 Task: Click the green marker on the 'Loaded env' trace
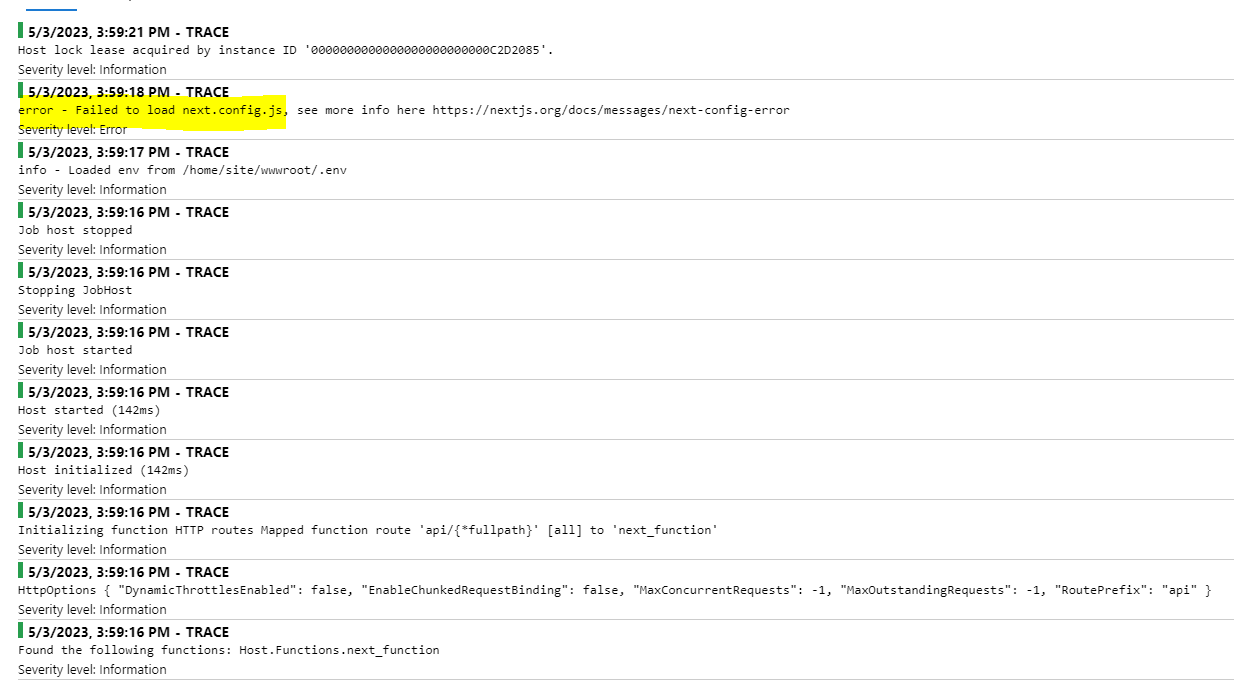pos(21,151)
